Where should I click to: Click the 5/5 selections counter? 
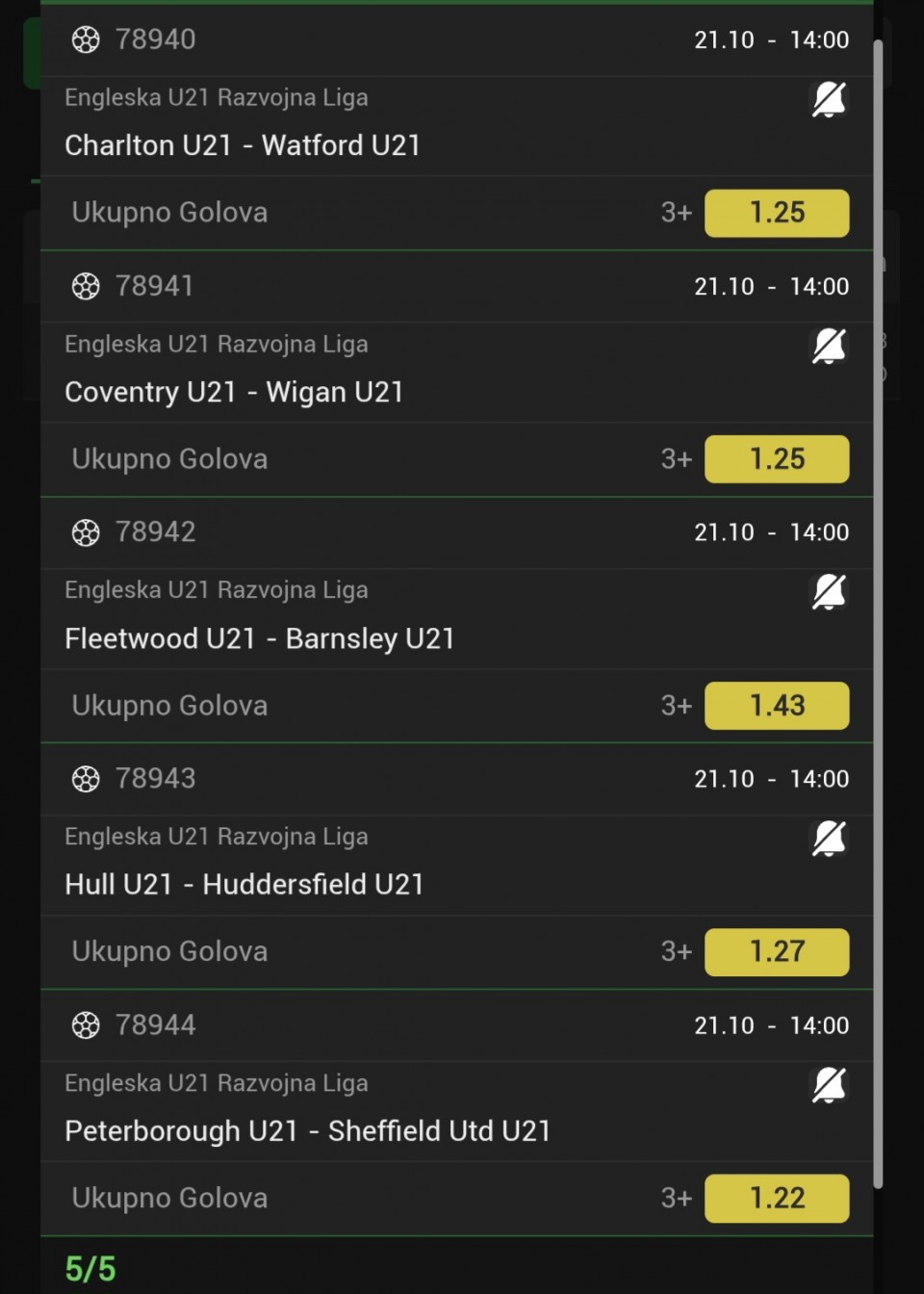(x=90, y=1269)
